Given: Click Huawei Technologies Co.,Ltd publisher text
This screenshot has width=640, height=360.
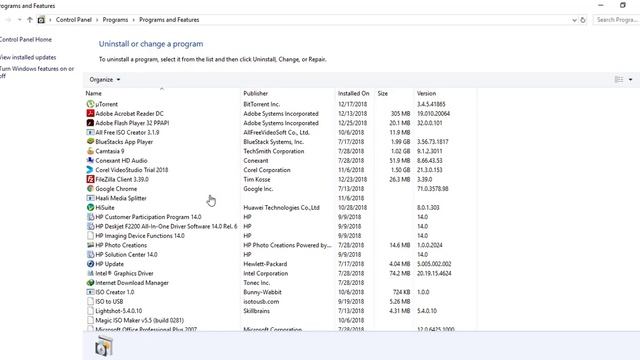Looking at the screenshot, I should 281,207.
